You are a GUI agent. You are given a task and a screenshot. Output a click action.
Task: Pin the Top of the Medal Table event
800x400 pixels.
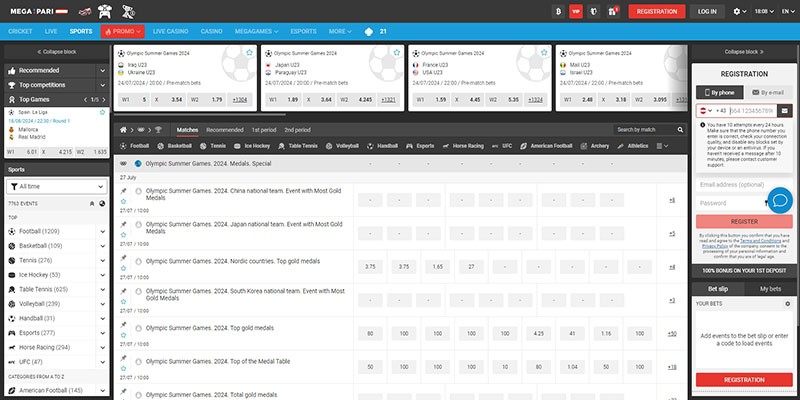pyautogui.click(x=123, y=358)
